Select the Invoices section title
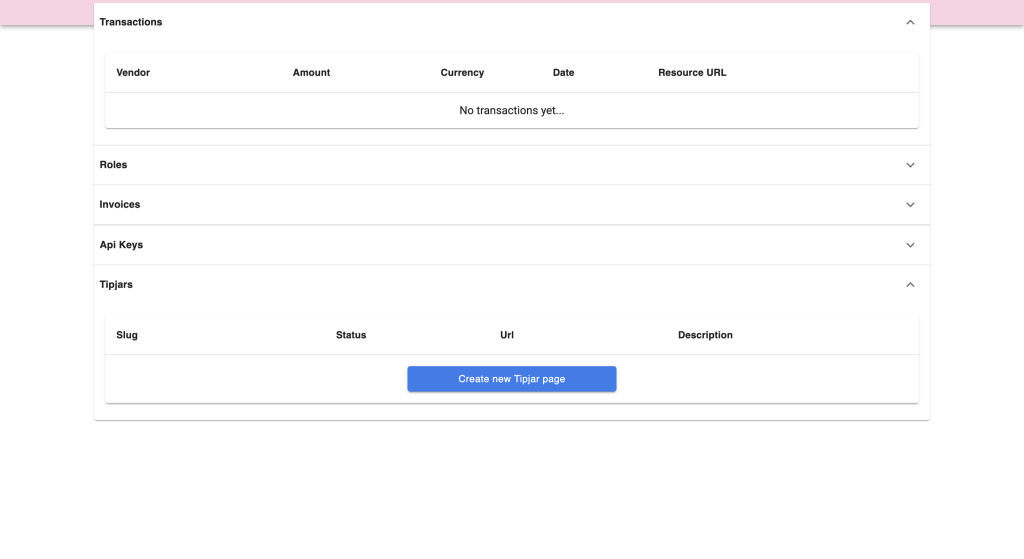Image resolution: width=1024 pixels, height=559 pixels. [x=120, y=205]
